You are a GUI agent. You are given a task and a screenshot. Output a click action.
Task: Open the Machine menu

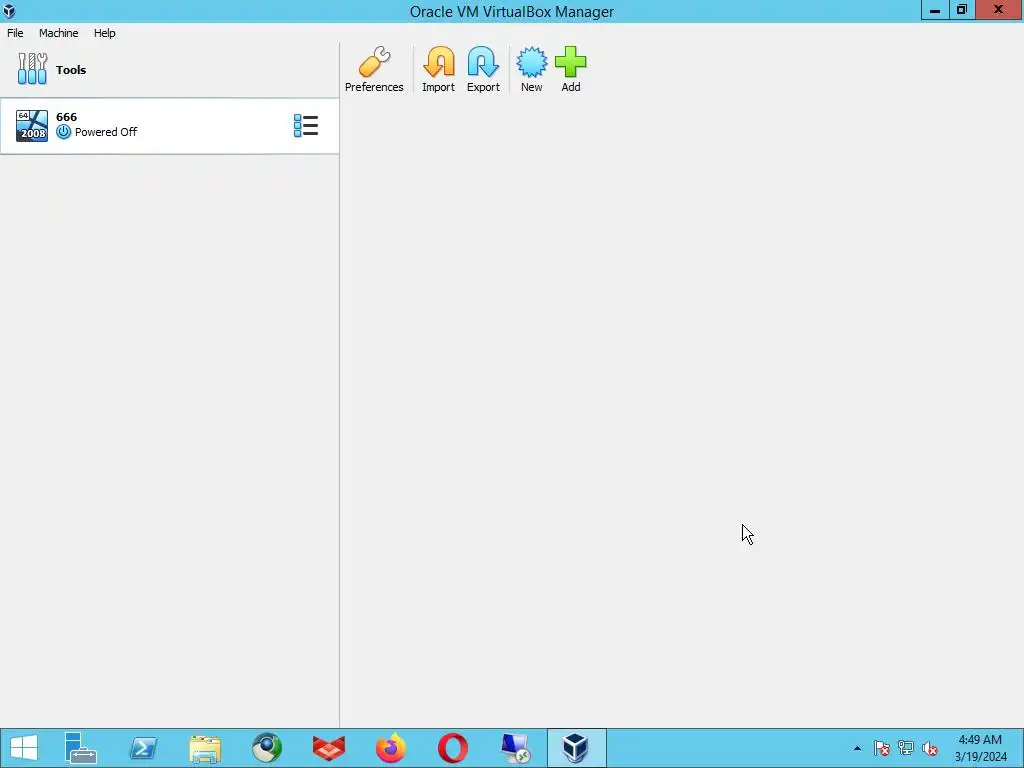coord(59,33)
